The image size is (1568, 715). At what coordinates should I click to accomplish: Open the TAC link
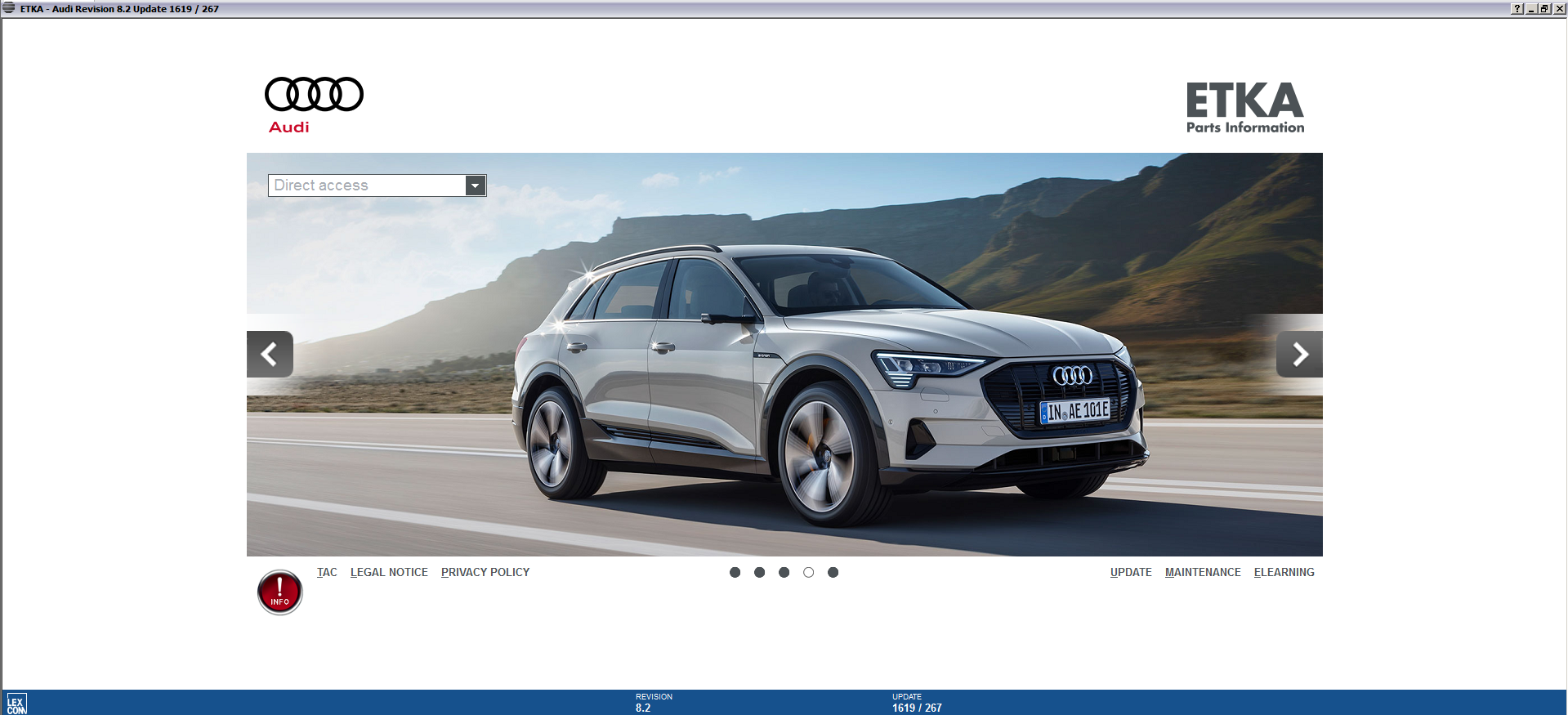(x=327, y=572)
